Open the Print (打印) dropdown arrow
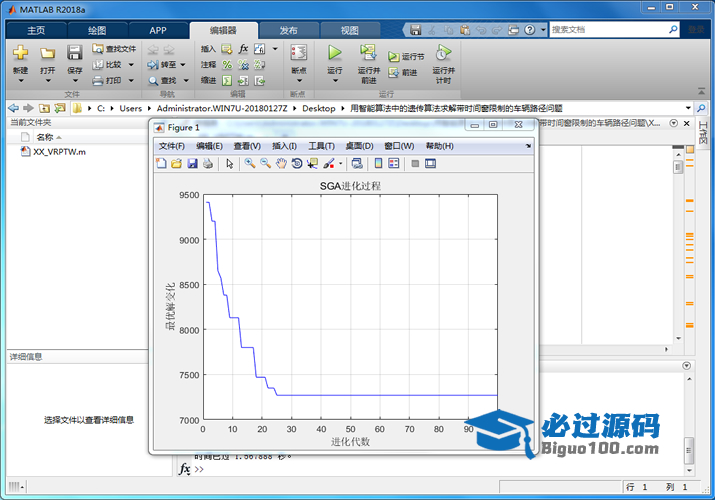715x500 pixels. (x=130, y=80)
